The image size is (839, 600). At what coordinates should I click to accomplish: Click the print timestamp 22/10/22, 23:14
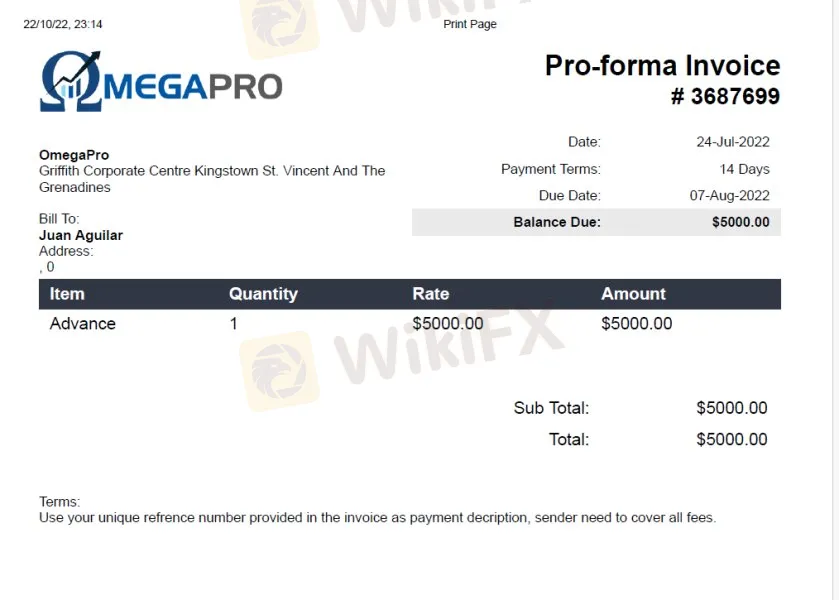click(63, 24)
